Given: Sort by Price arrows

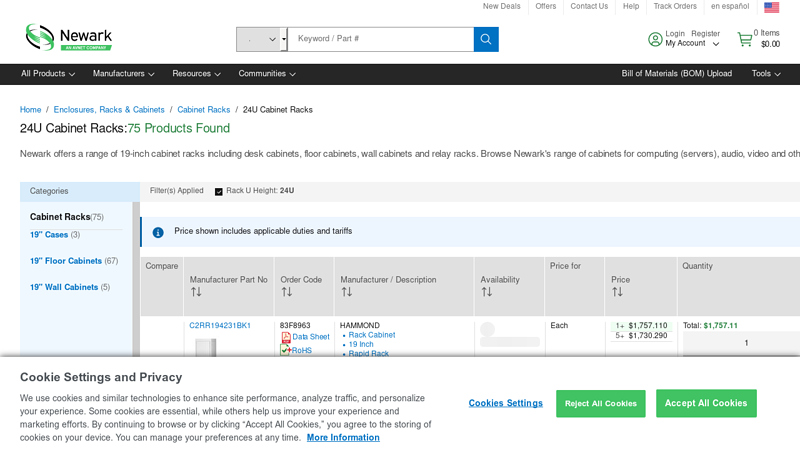Looking at the screenshot, I should pos(617,292).
